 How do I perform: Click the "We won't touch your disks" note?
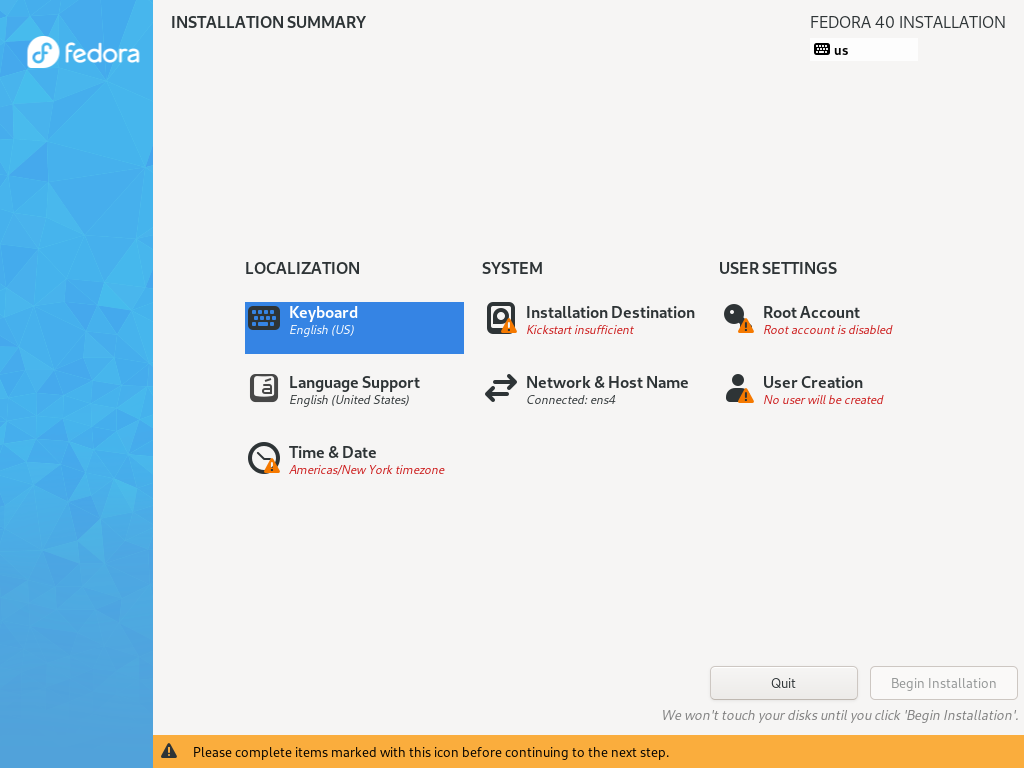coord(840,715)
